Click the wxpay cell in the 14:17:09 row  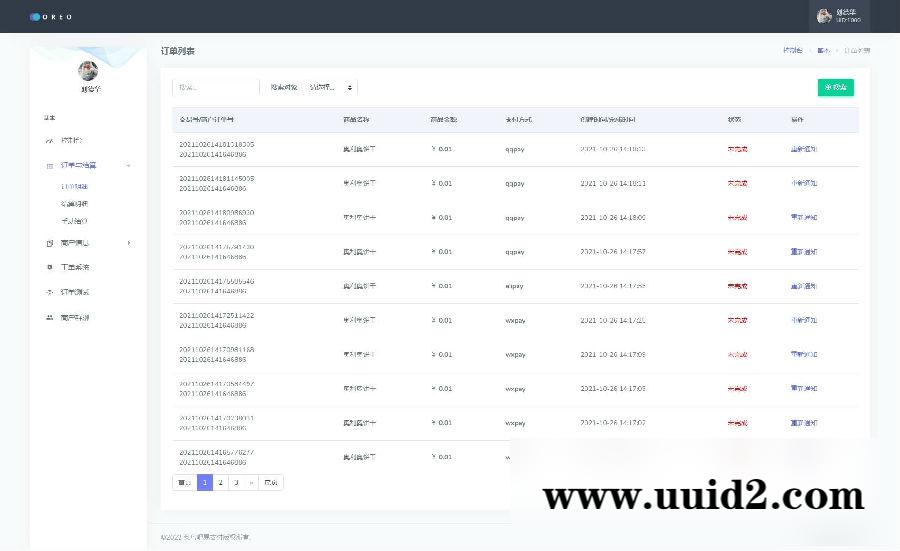pos(515,355)
